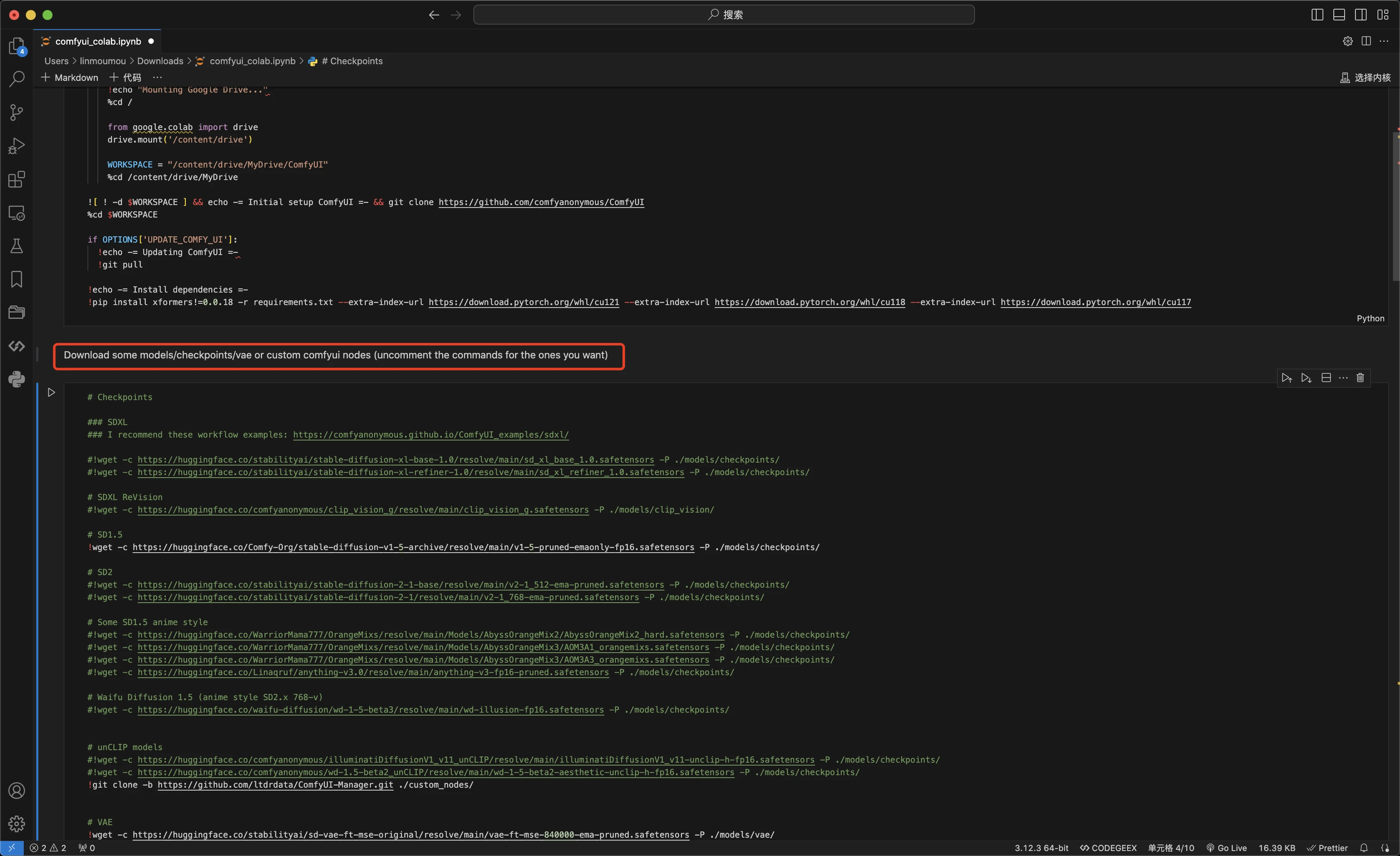Image resolution: width=1400 pixels, height=856 pixels.
Task: Go back with left arrow in title bar
Action: [x=434, y=15]
